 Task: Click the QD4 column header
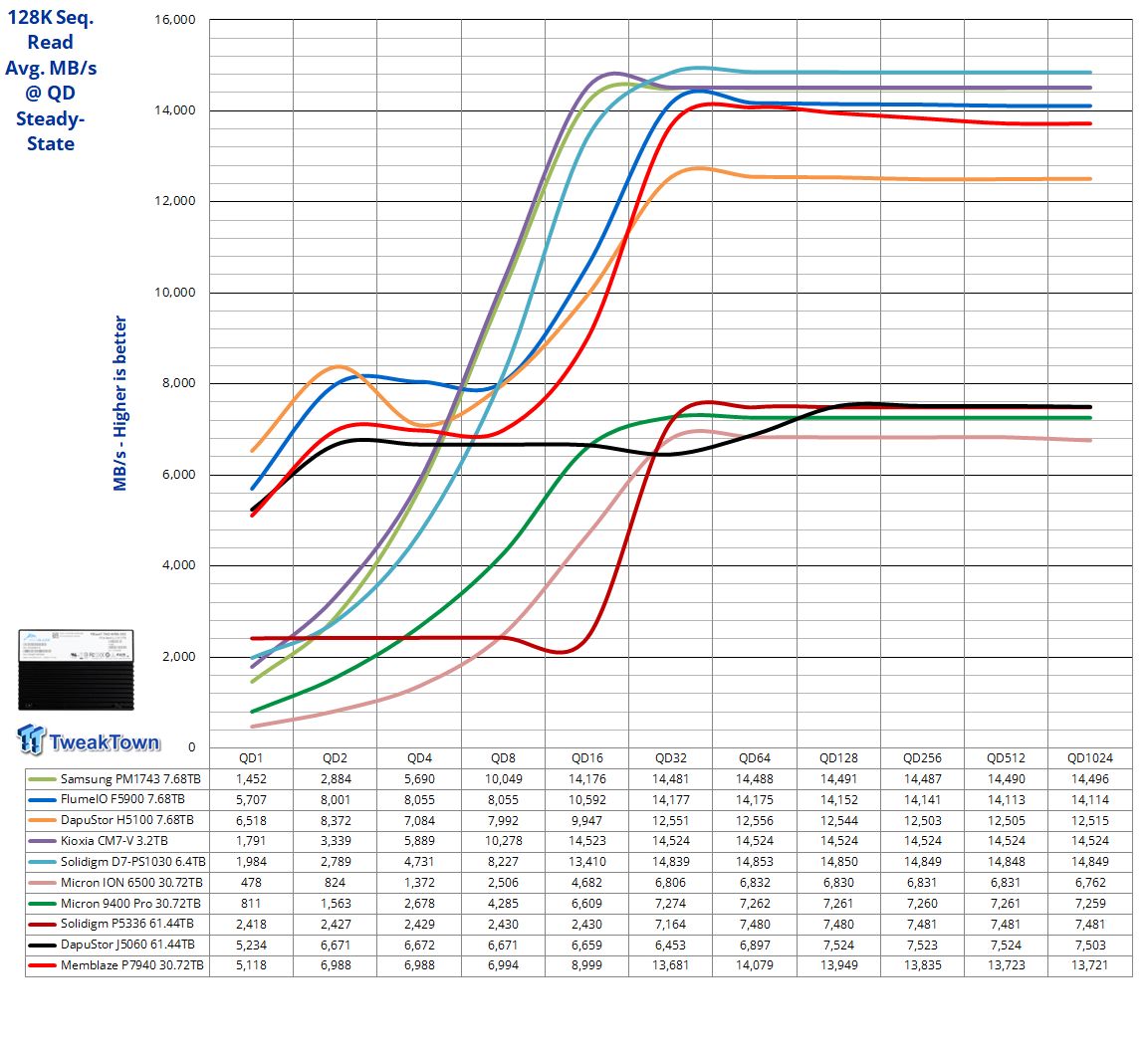(419, 758)
